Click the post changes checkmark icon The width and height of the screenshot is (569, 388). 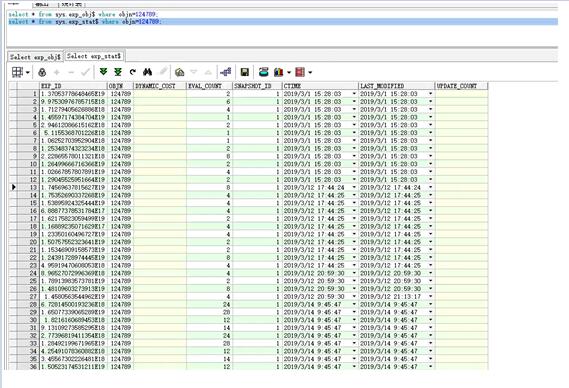coord(86,72)
